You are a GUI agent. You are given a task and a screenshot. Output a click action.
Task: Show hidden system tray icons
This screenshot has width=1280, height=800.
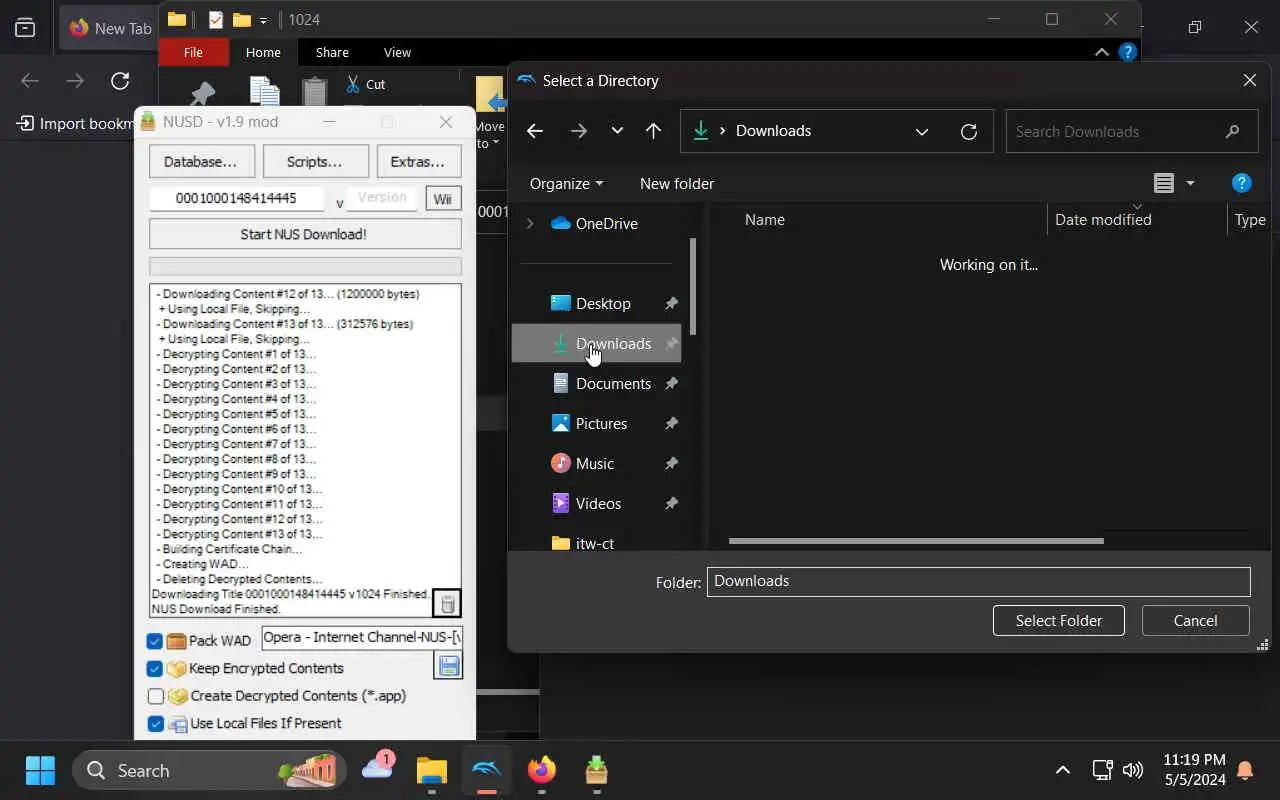point(1062,770)
